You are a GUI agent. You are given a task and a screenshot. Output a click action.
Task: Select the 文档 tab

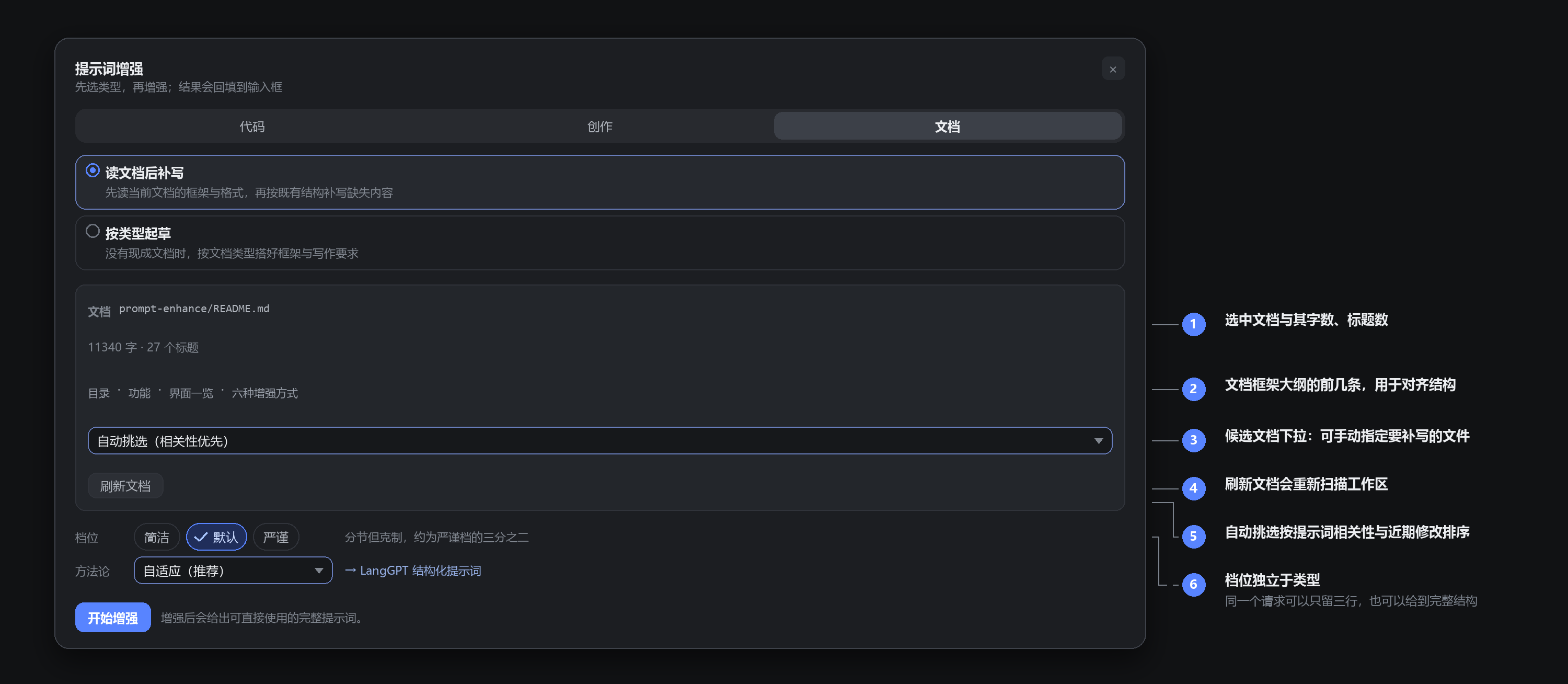(x=947, y=126)
